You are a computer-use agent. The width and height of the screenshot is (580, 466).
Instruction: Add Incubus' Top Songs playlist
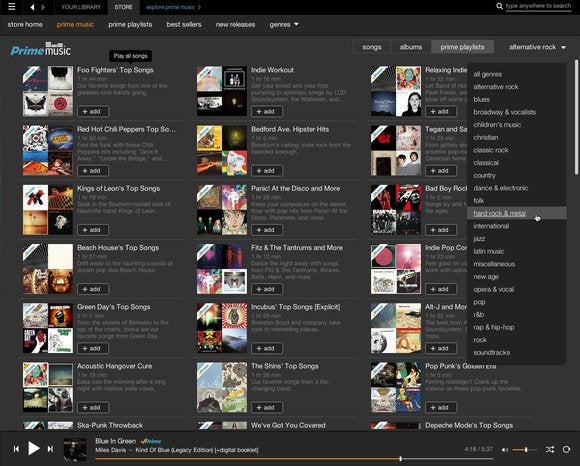[267, 348]
